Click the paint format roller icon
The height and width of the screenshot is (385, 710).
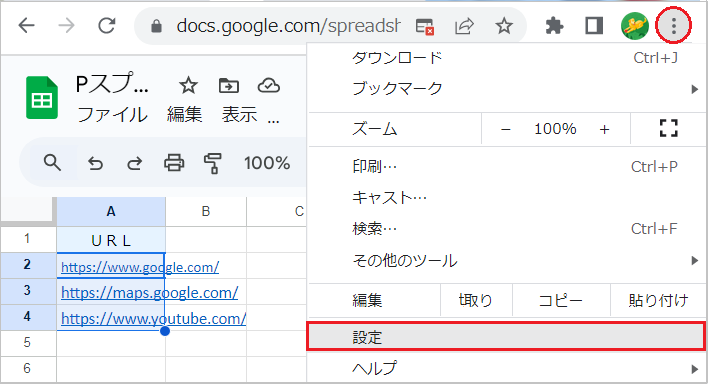pyautogui.click(x=213, y=163)
